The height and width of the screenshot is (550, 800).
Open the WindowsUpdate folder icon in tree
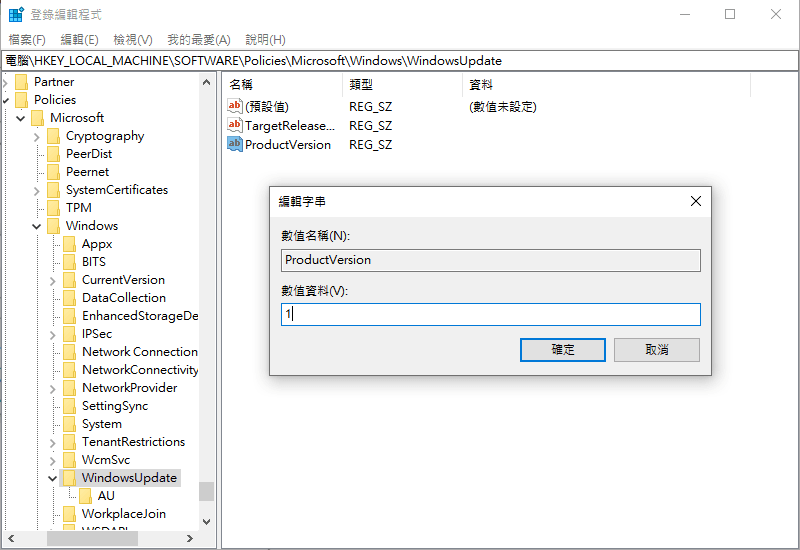tap(69, 478)
